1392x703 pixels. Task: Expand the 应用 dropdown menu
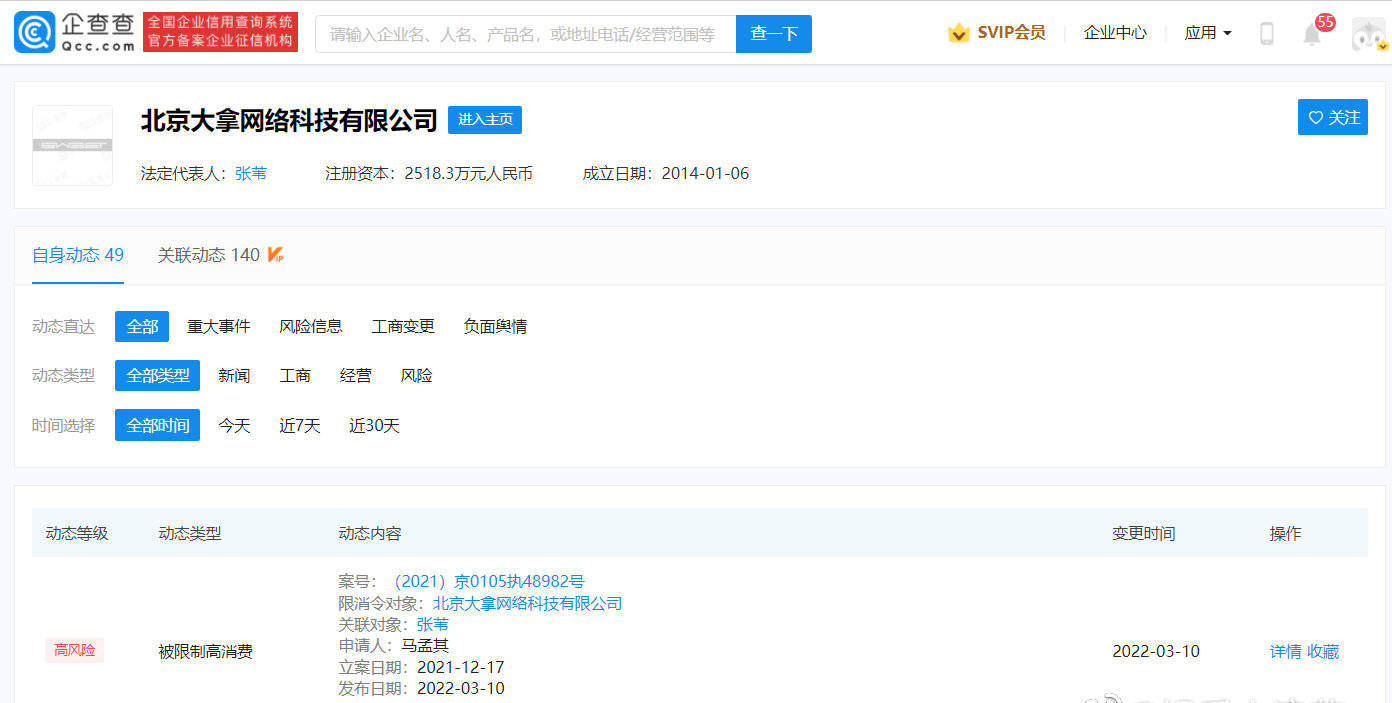point(1207,33)
